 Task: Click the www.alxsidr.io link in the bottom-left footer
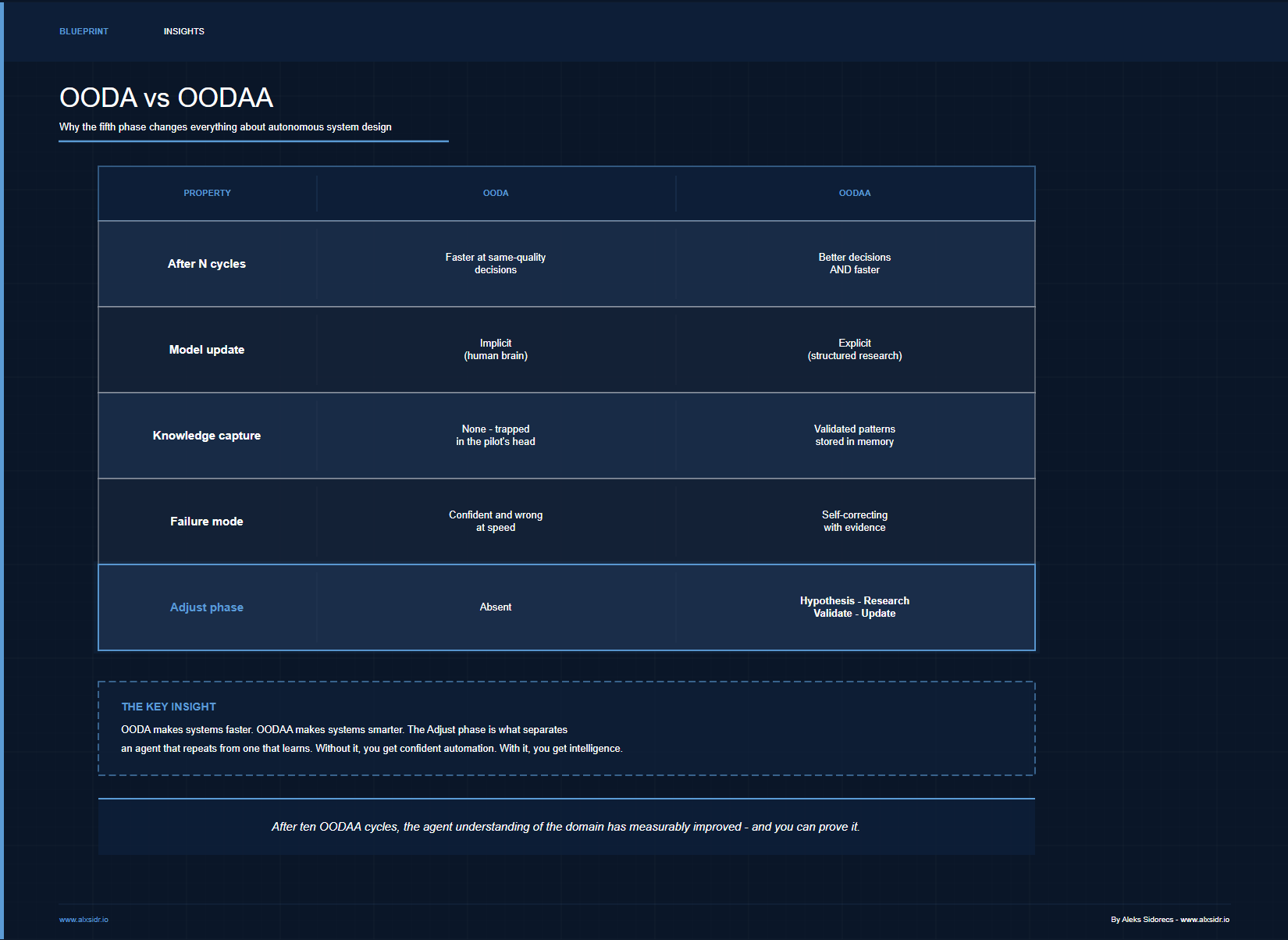(84, 920)
